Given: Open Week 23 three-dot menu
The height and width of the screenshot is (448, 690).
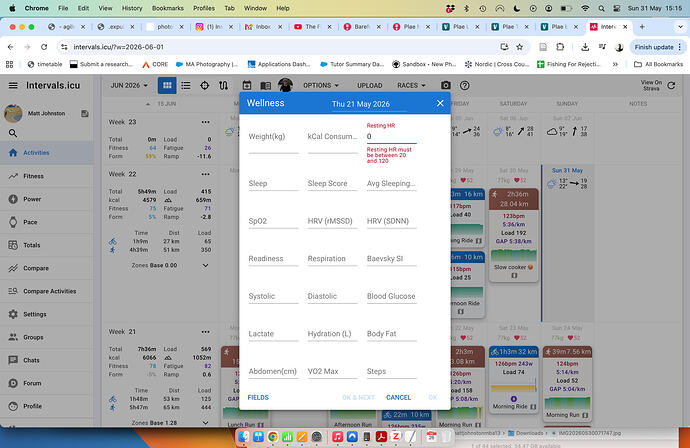Looking at the screenshot, I should pos(206,122).
